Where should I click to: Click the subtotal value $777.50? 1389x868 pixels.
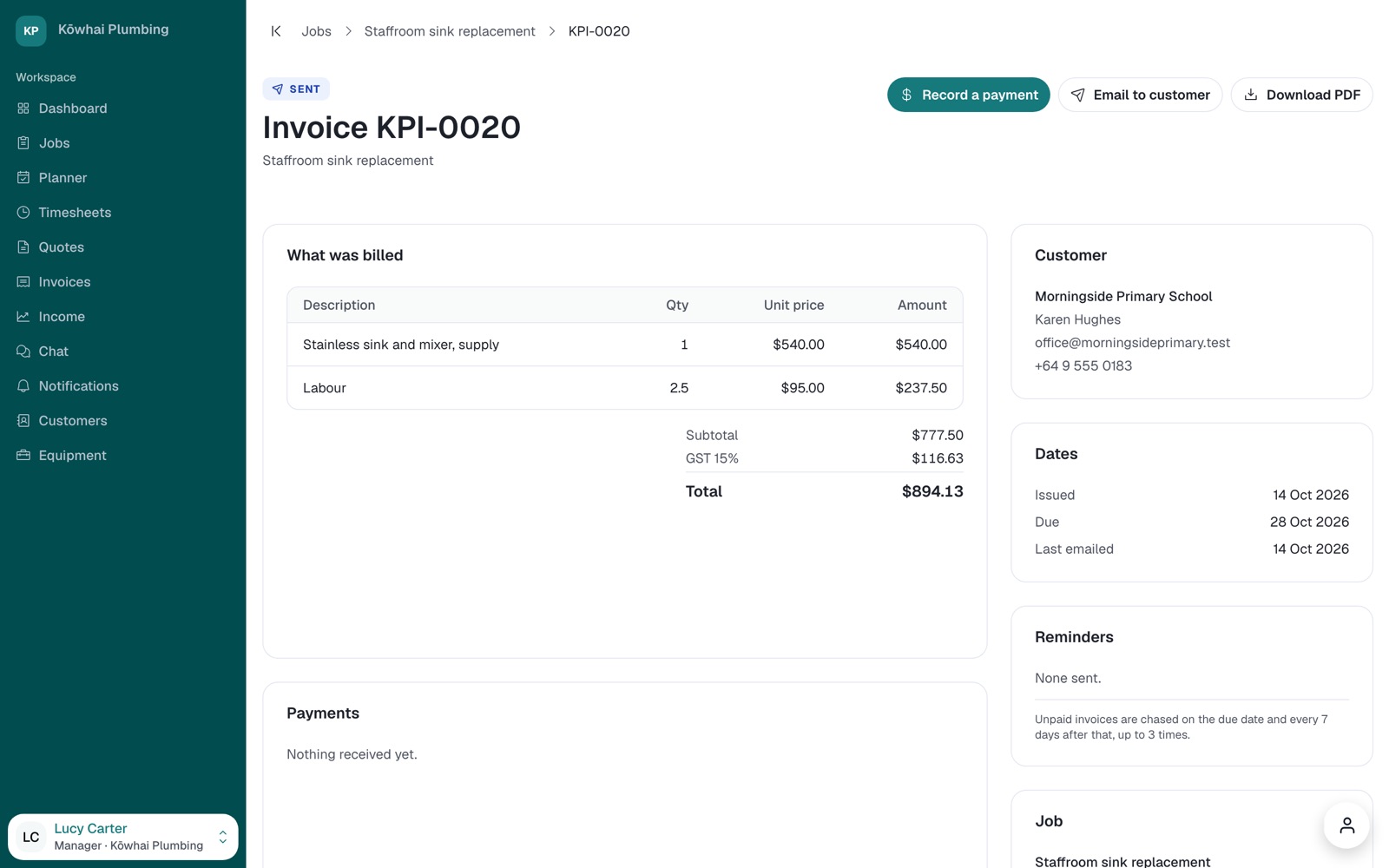pos(938,435)
